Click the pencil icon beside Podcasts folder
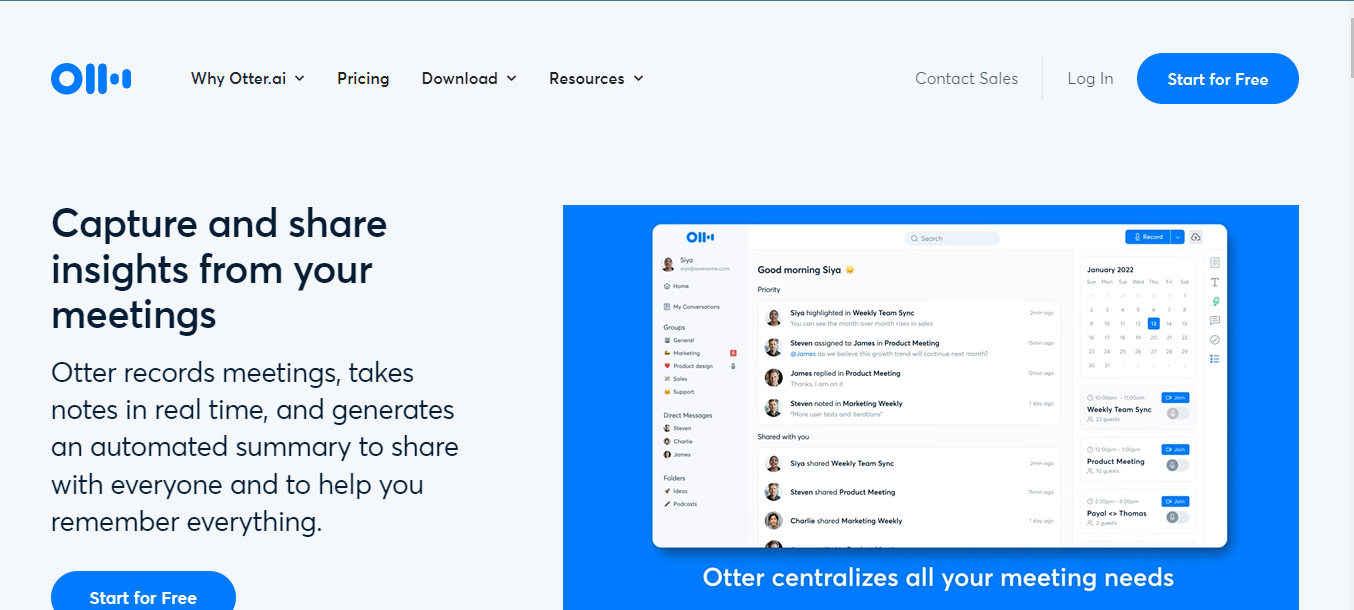This screenshot has width=1354, height=610. [x=667, y=504]
